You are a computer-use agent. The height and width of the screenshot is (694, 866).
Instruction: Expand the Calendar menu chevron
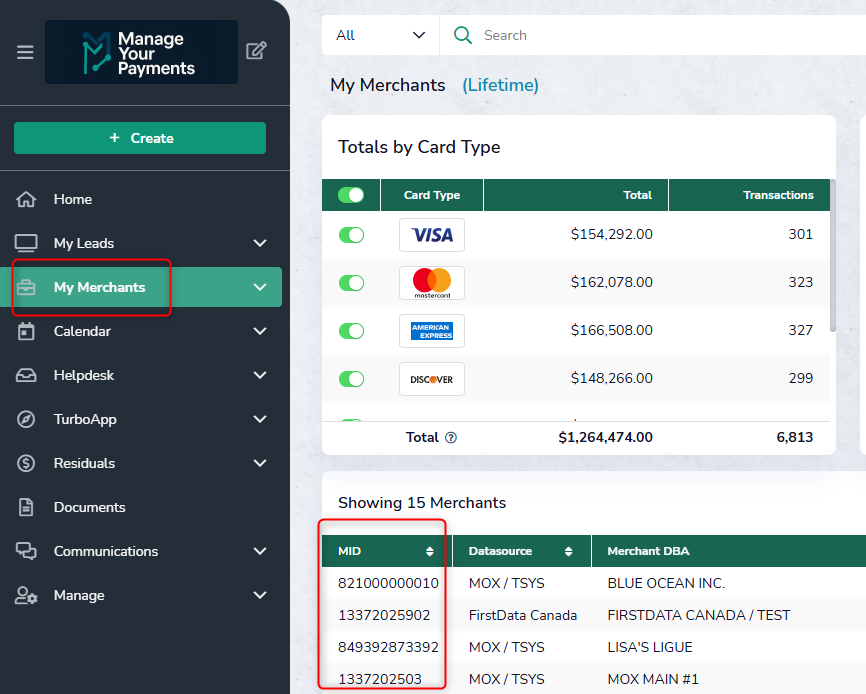click(x=260, y=331)
